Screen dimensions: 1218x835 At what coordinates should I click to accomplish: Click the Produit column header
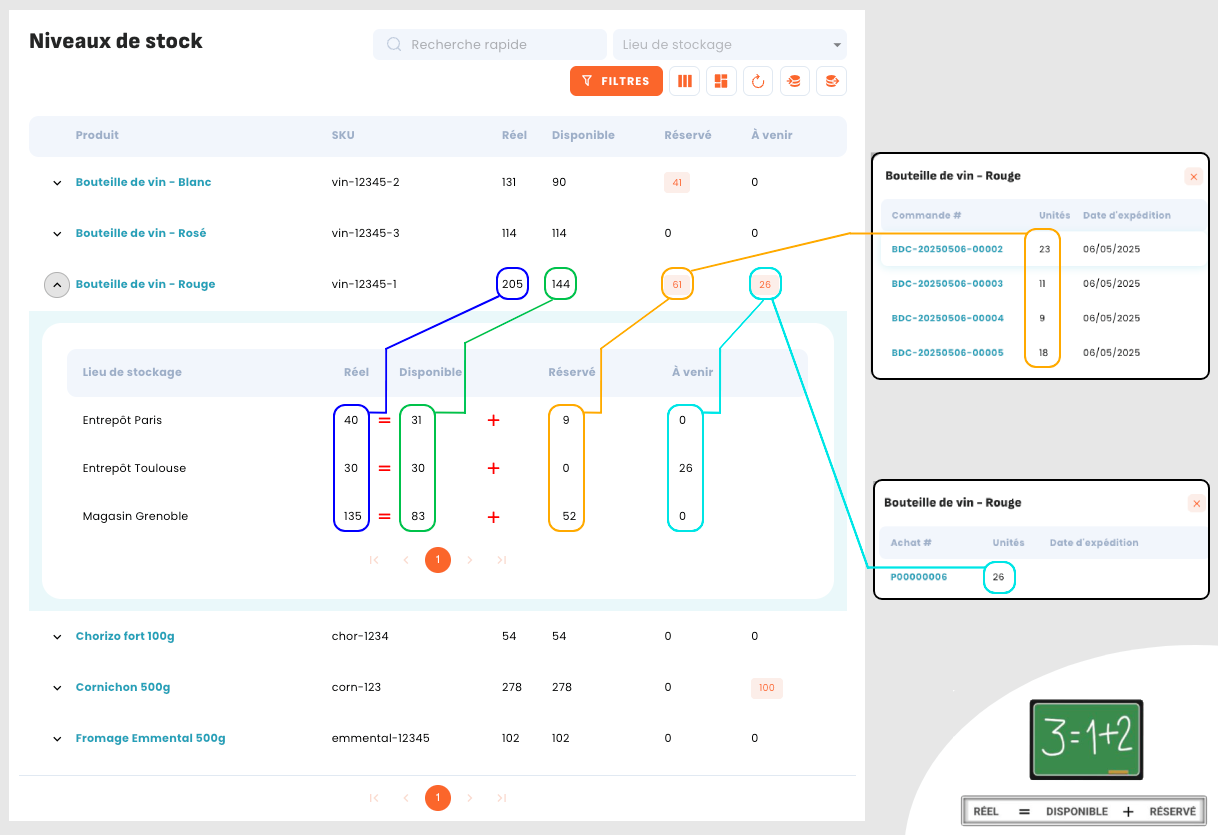pyautogui.click(x=97, y=135)
